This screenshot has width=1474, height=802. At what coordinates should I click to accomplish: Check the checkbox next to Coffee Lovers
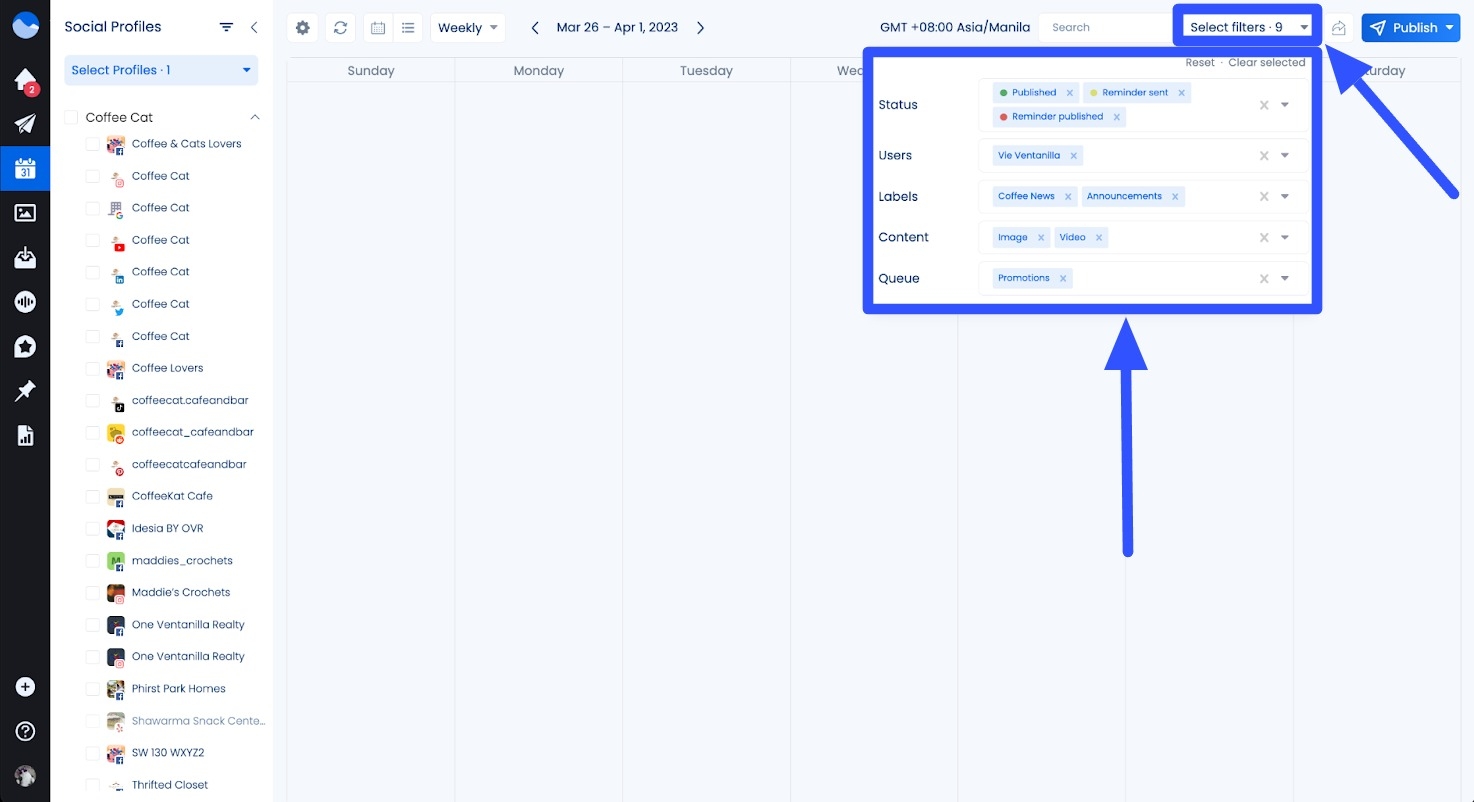[x=92, y=368]
